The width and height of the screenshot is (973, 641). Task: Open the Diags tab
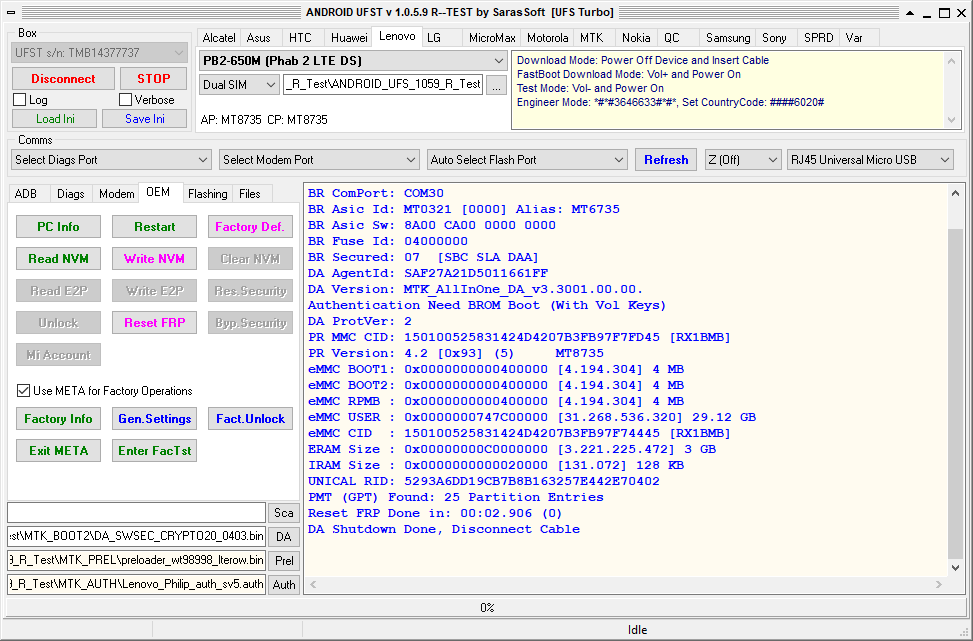71,194
